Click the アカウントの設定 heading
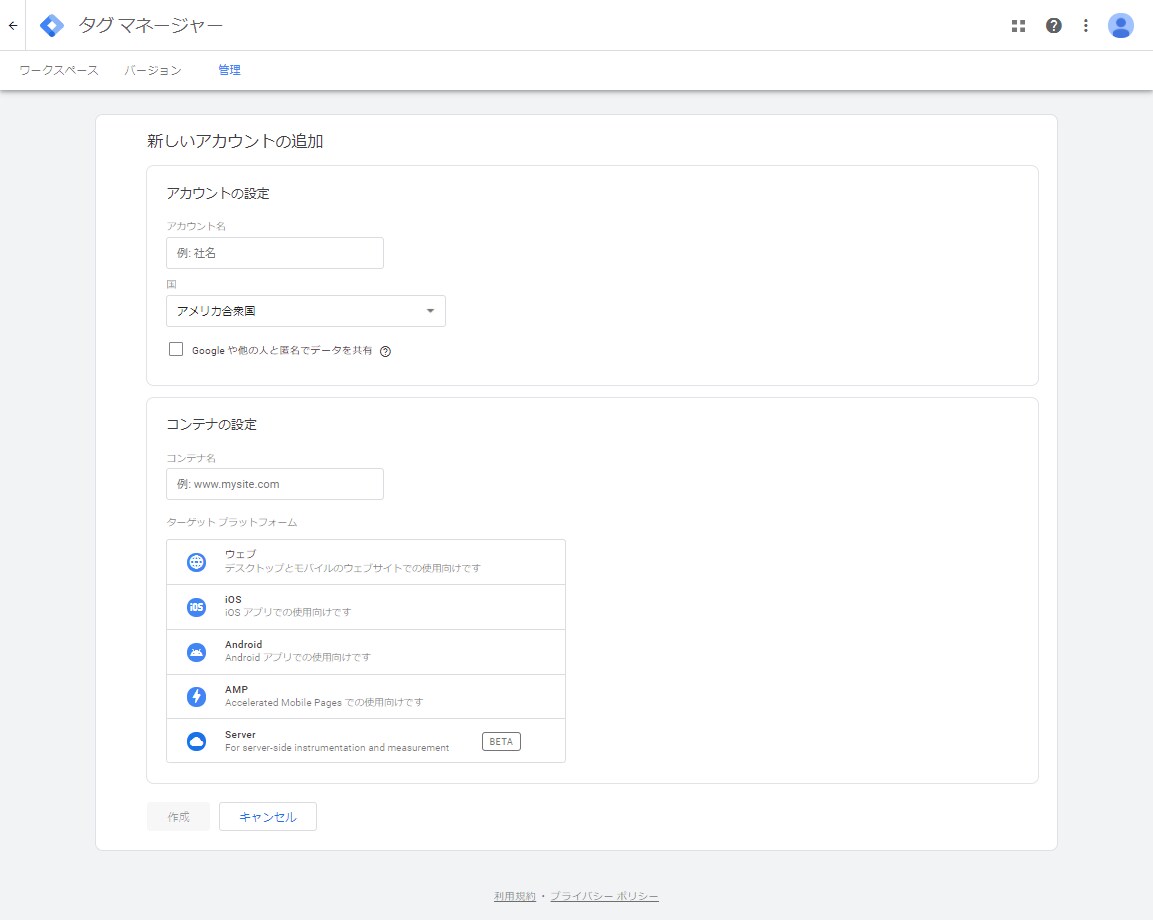 pyautogui.click(x=218, y=193)
